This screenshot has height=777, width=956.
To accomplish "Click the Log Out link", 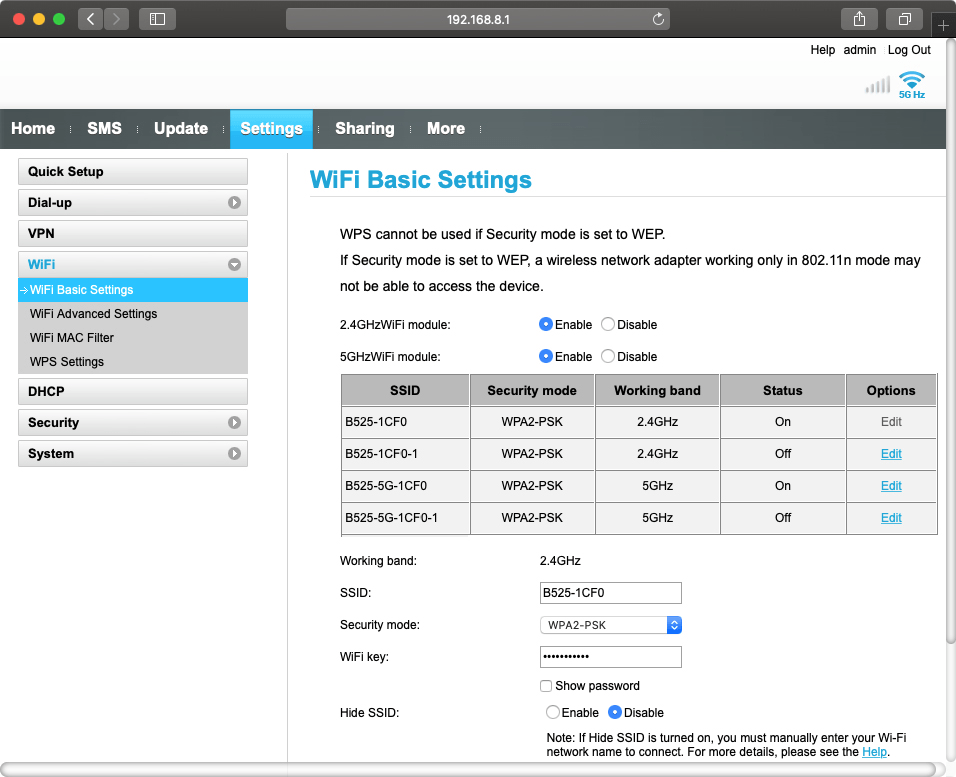I will pyautogui.click(x=909, y=50).
